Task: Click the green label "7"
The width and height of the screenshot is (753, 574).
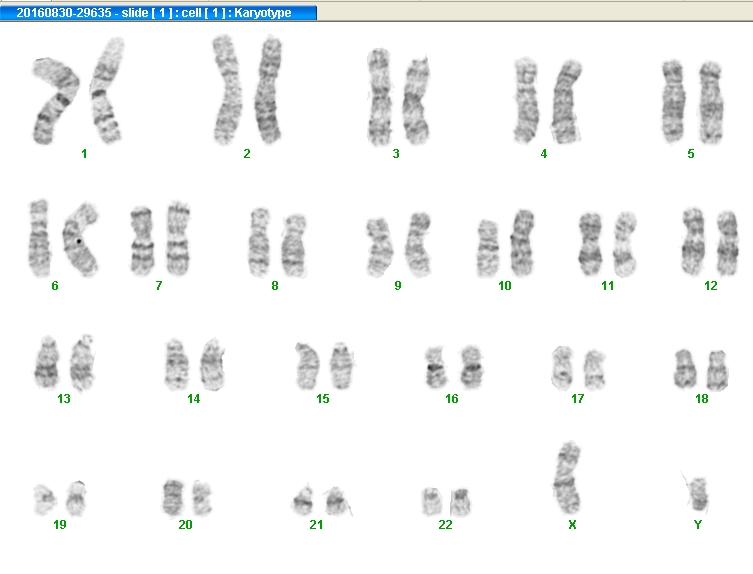Action: pyautogui.click(x=158, y=286)
